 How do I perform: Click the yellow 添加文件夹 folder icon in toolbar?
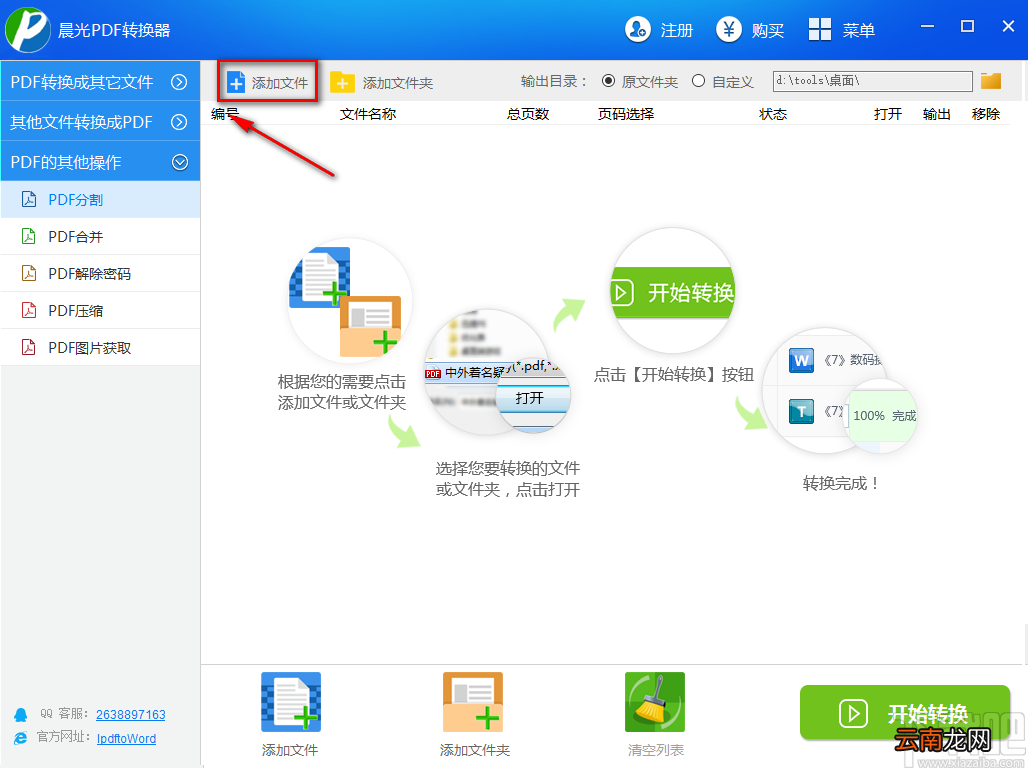(342, 83)
